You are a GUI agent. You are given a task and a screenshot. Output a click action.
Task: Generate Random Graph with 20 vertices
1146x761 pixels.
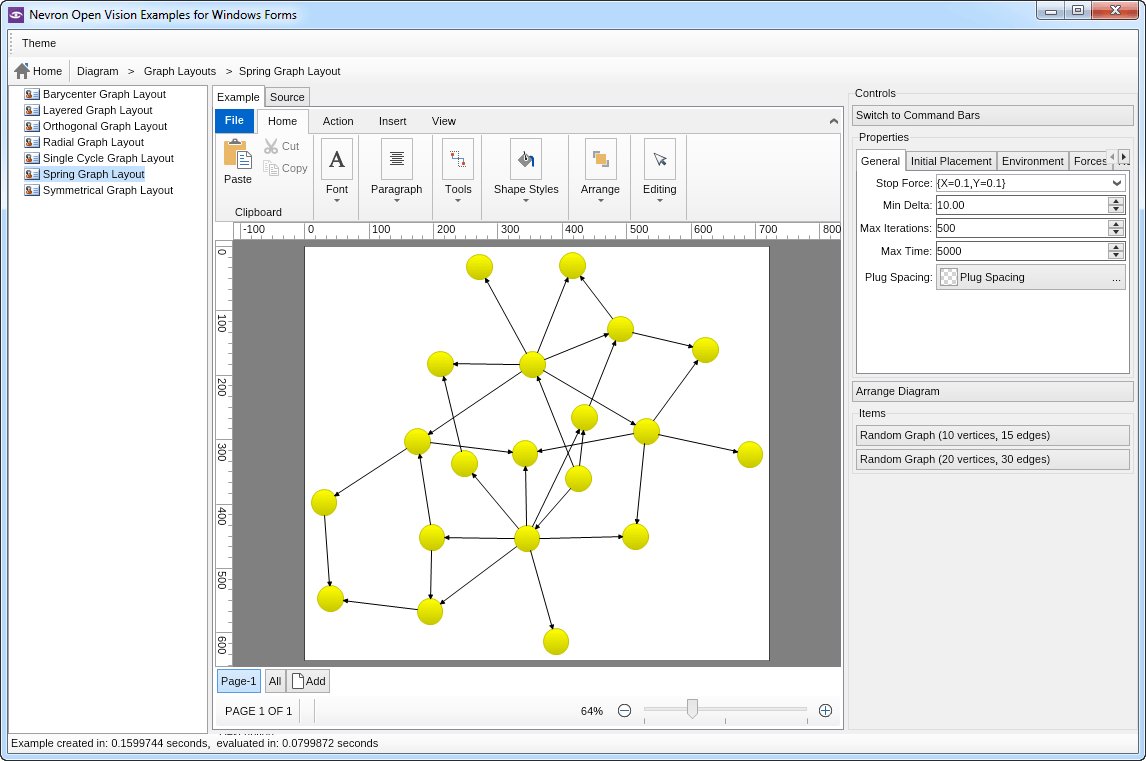pos(993,459)
